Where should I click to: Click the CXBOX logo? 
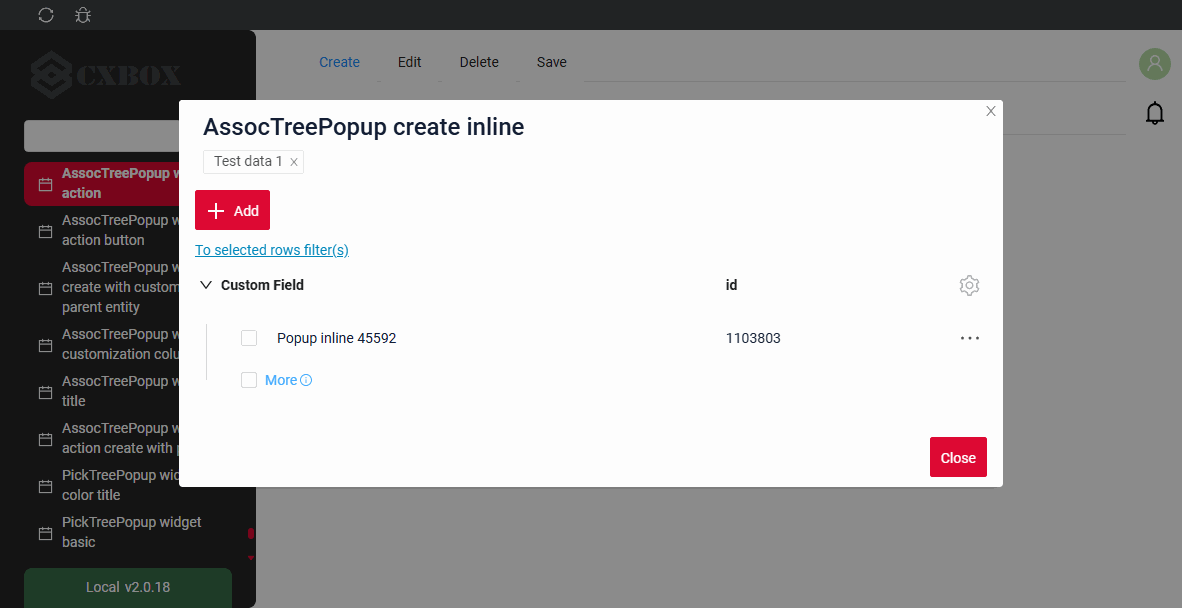pos(106,75)
